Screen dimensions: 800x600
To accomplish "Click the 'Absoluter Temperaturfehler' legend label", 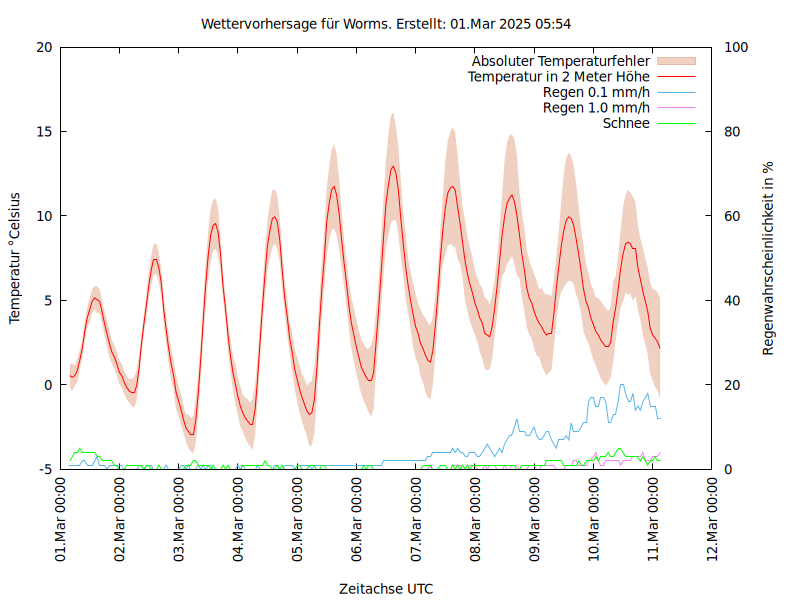I will tap(561, 60).
